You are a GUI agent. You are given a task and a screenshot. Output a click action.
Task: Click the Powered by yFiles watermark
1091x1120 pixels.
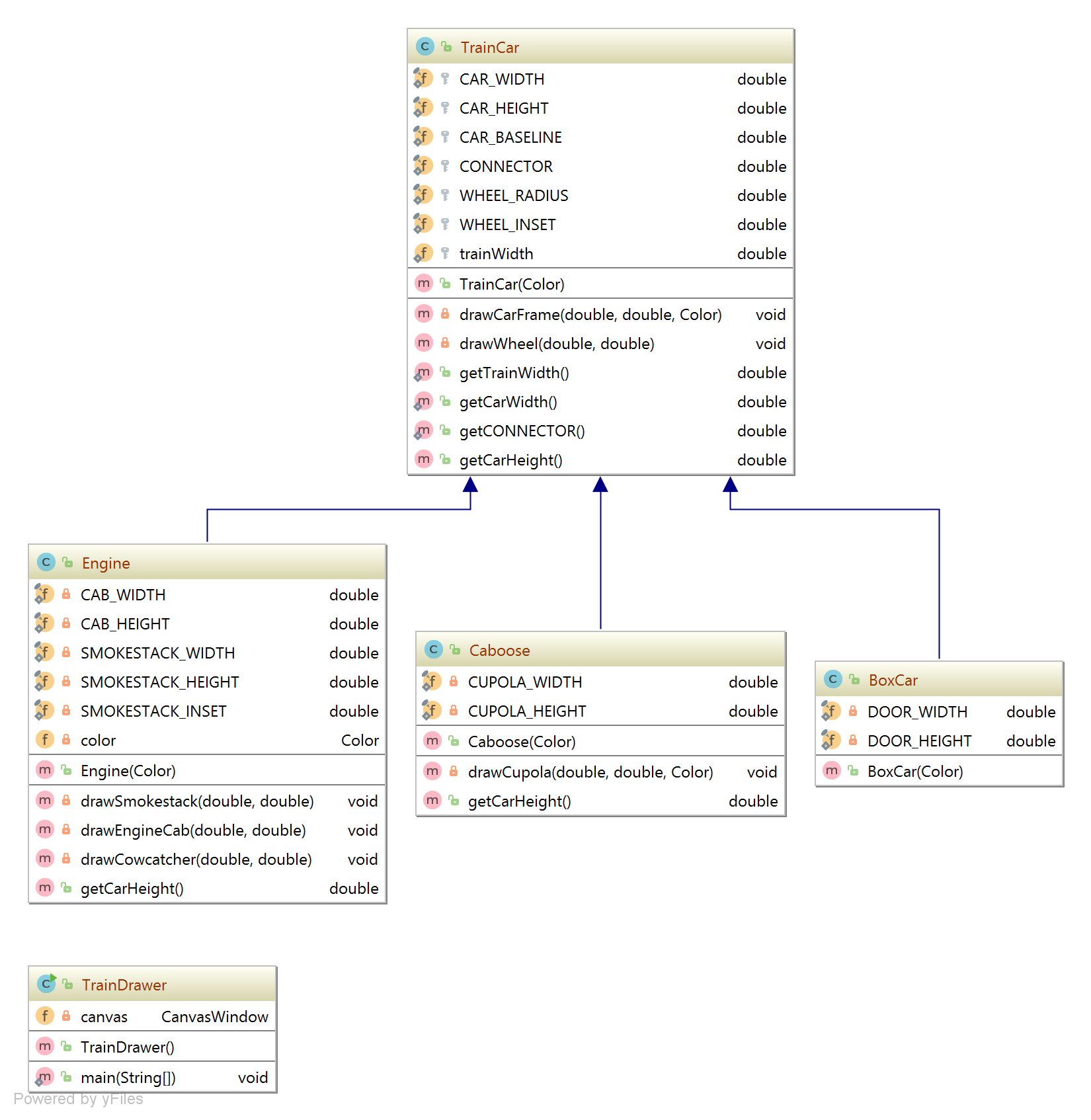point(79,1099)
